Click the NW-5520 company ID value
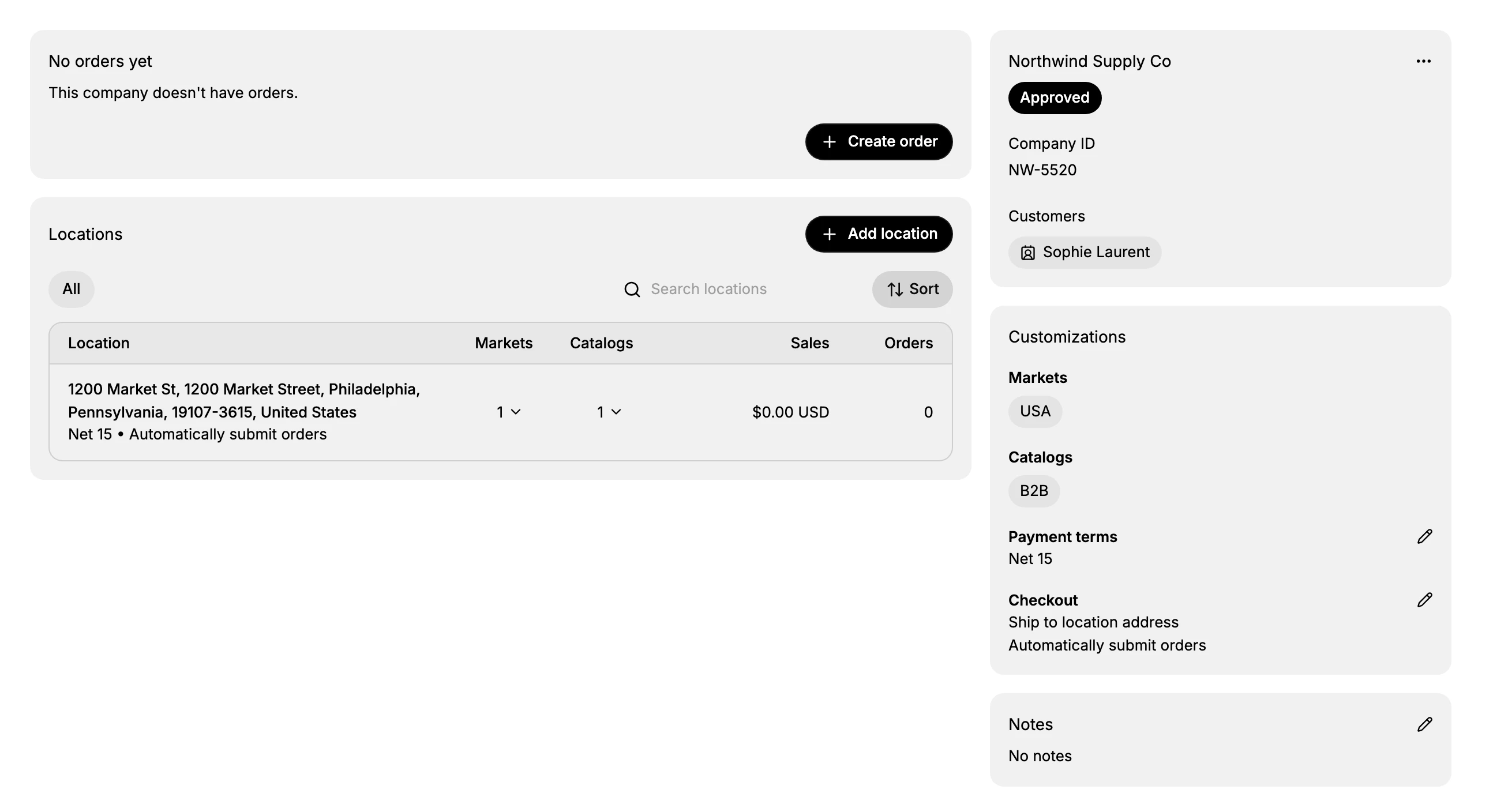Screen dimensions: 1493x812 point(1042,170)
